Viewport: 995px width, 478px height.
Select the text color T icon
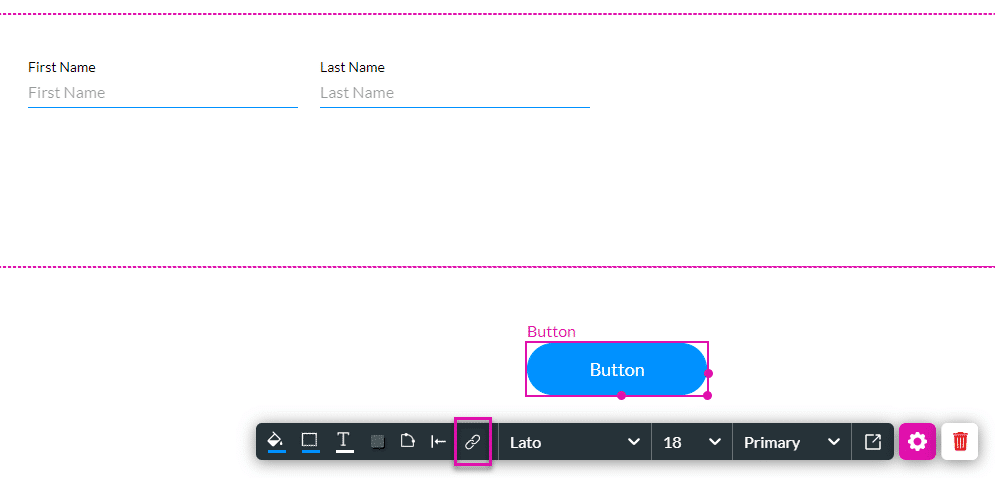(x=344, y=441)
